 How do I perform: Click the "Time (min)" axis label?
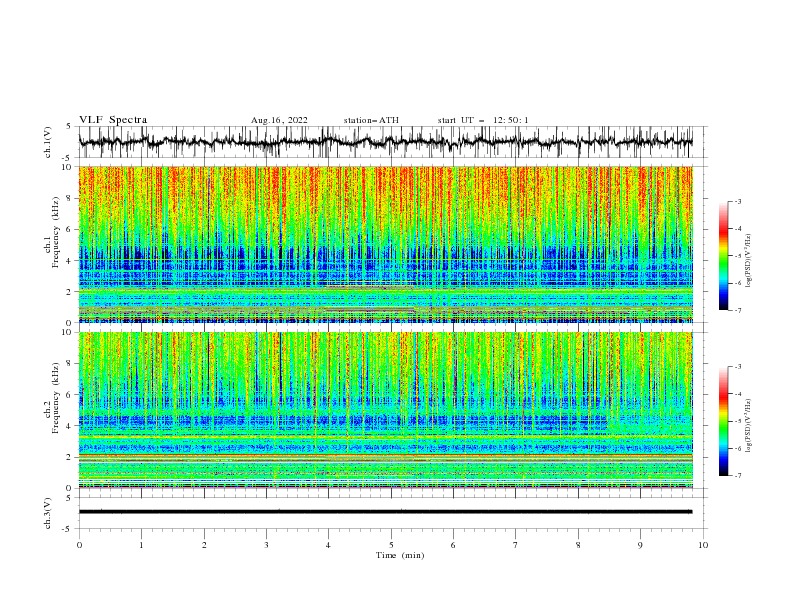(400, 555)
